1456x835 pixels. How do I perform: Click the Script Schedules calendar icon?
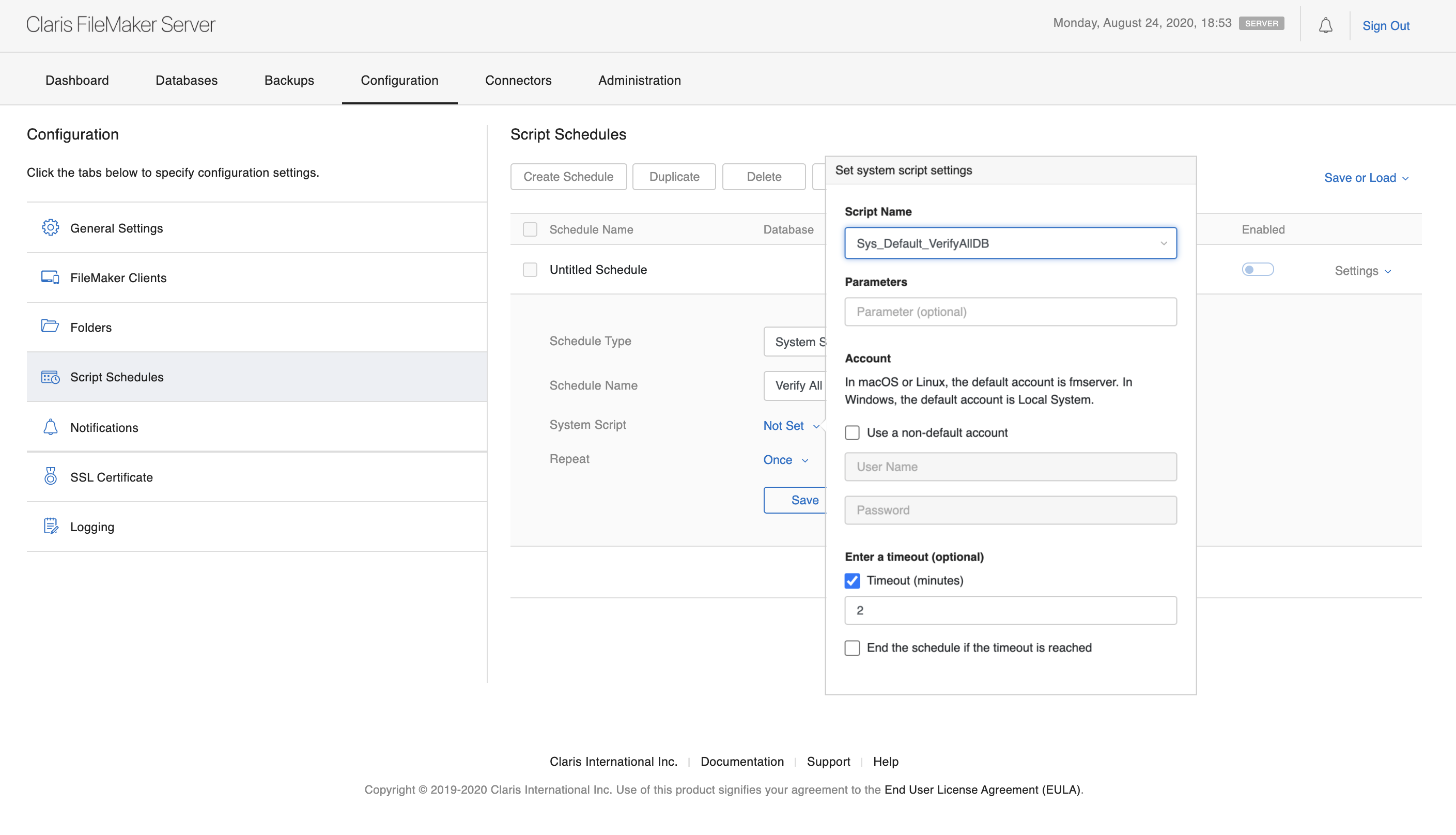(x=51, y=377)
